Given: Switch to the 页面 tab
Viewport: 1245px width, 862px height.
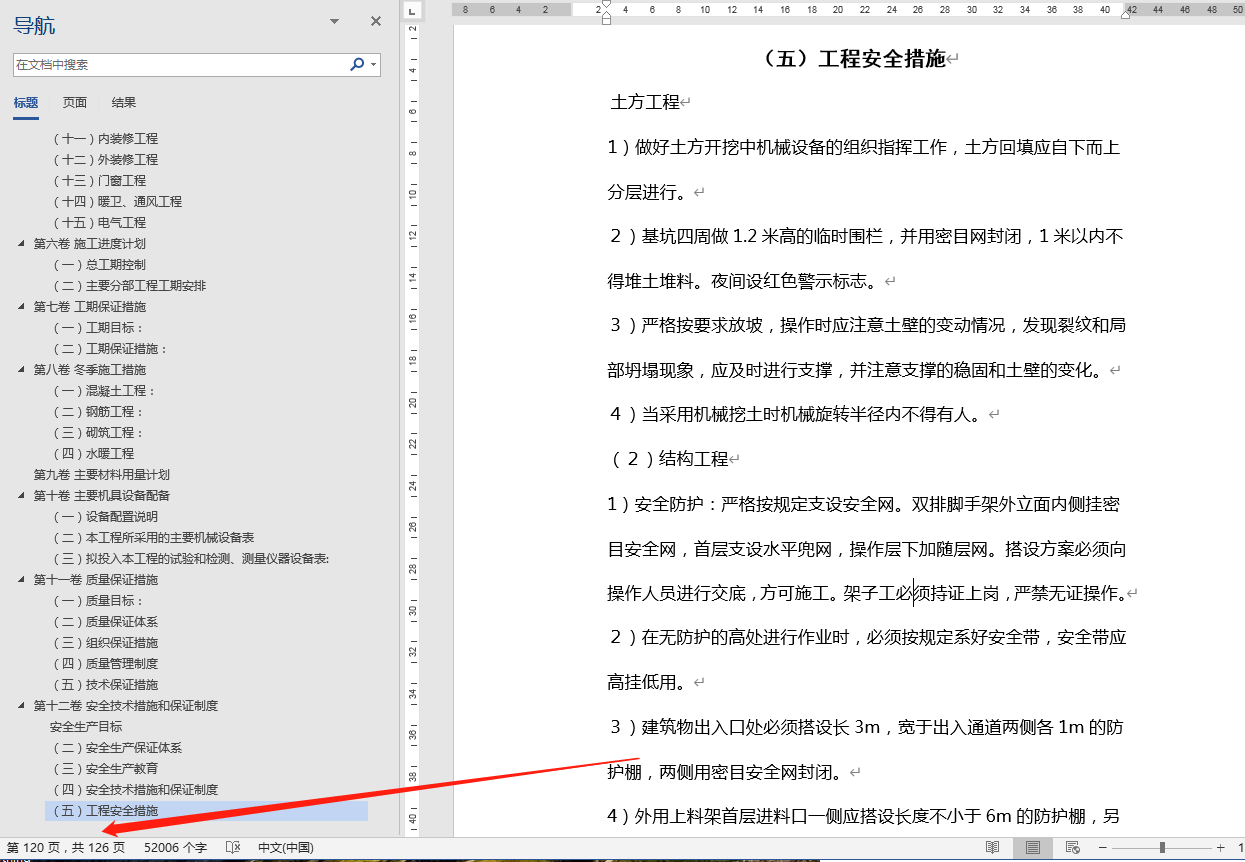Looking at the screenshot, I should (73, 102).
